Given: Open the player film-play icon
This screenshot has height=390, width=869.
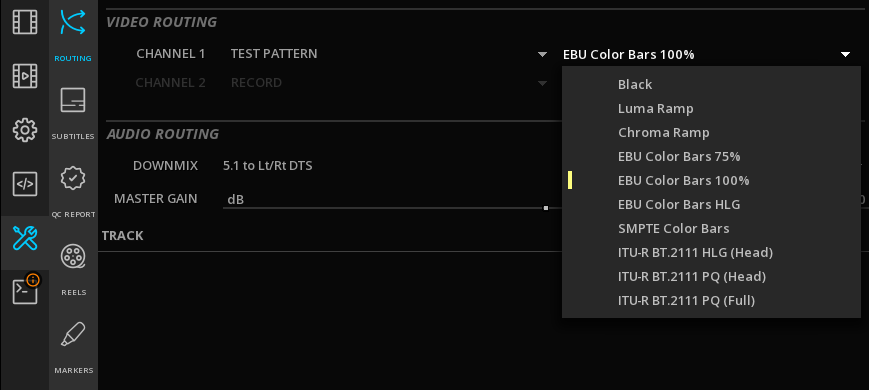Looking at the screenshot, I should click(25, 76).
